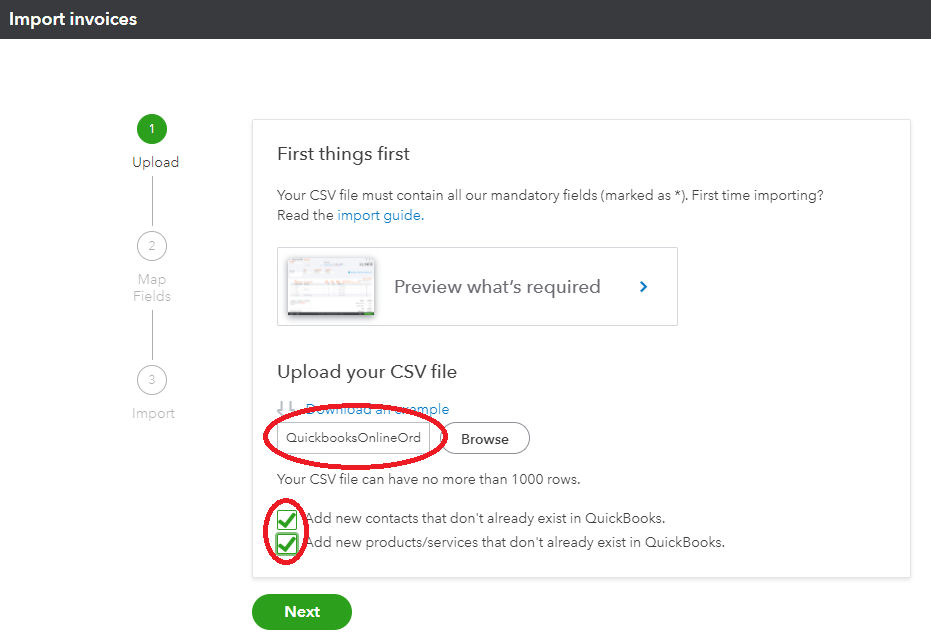Open the preview screenshot thumbnail
931x636 pixels.
tap(331, 286)
